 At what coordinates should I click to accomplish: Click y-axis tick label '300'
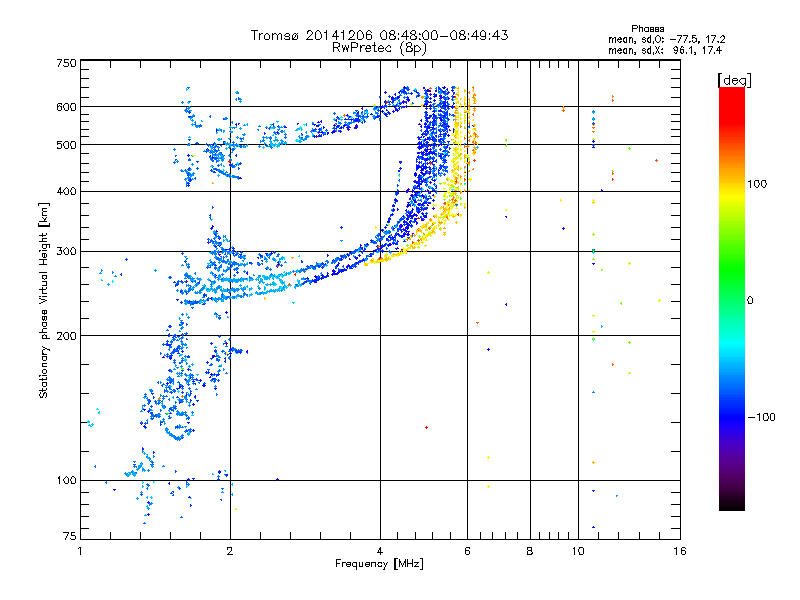tap(66, 252)
